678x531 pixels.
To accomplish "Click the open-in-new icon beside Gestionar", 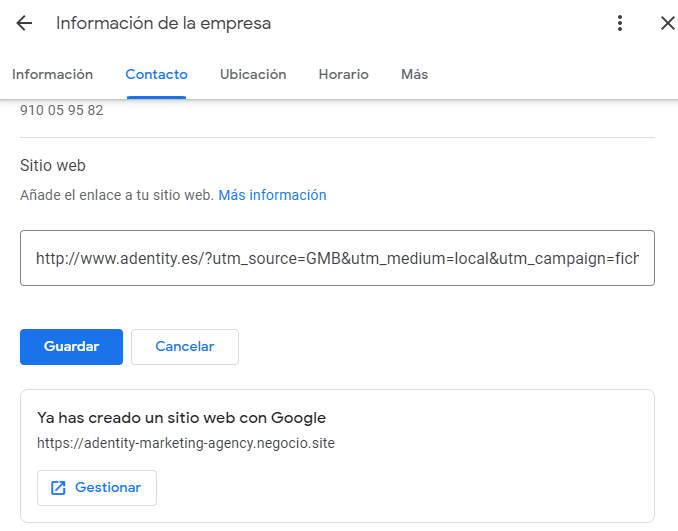I will [58, 488].
